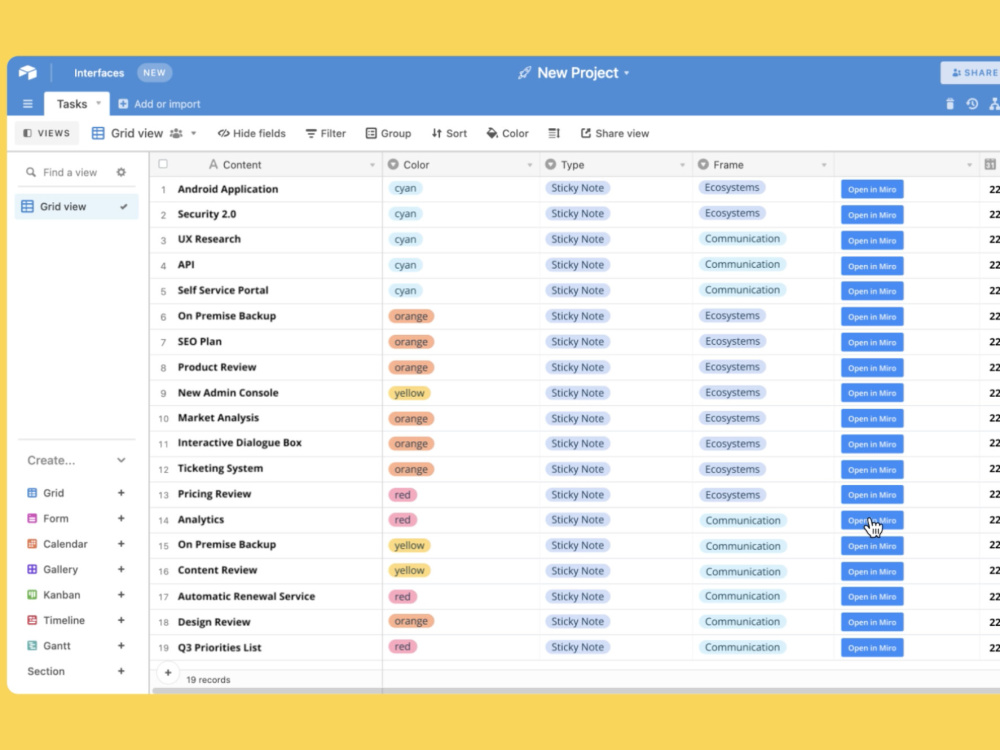Screen dimensions: 1000x750
Task: Select the Ticketing System cell
Action: pos(267,469)
